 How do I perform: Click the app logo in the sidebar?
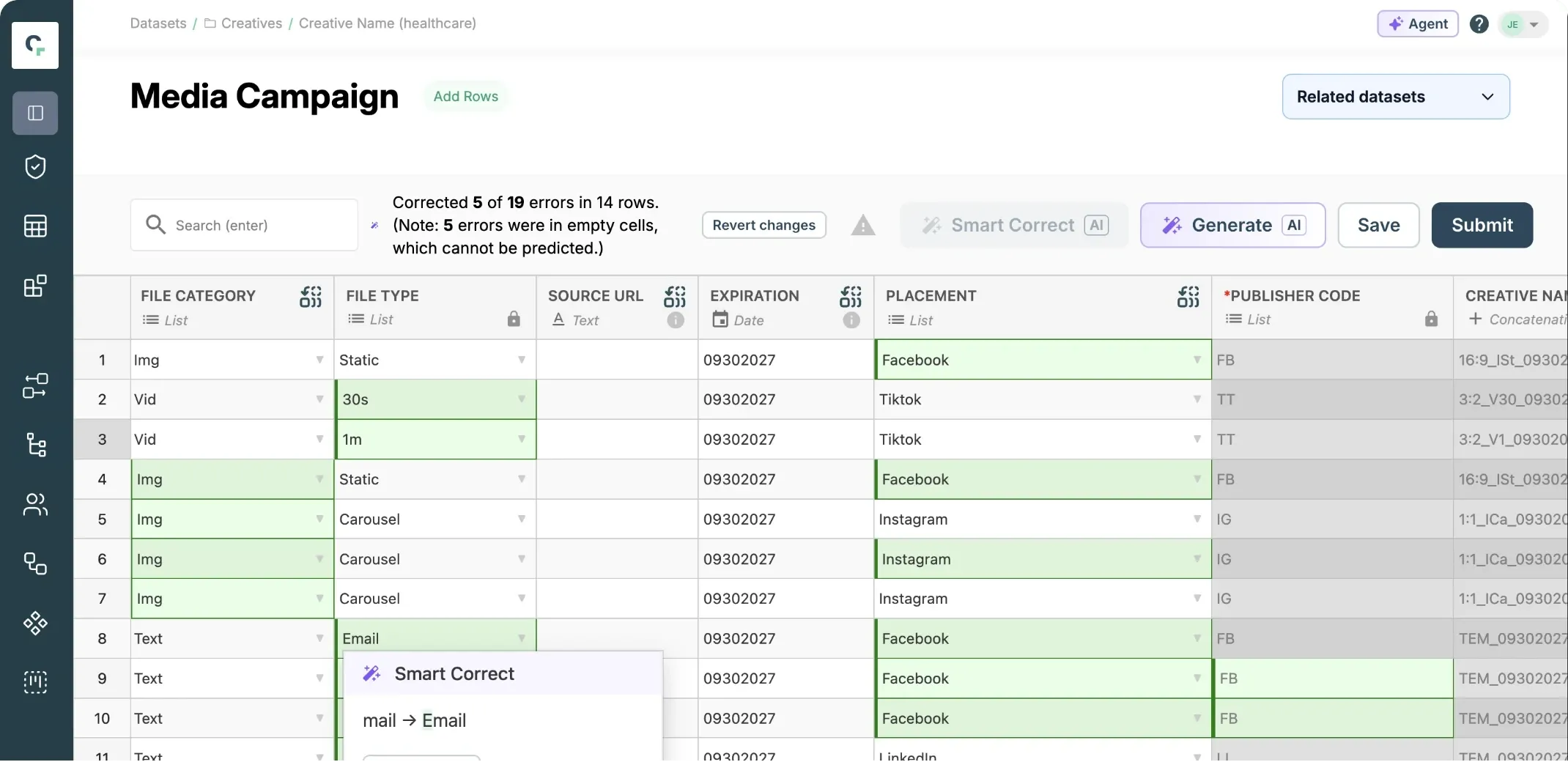point(35,45)
